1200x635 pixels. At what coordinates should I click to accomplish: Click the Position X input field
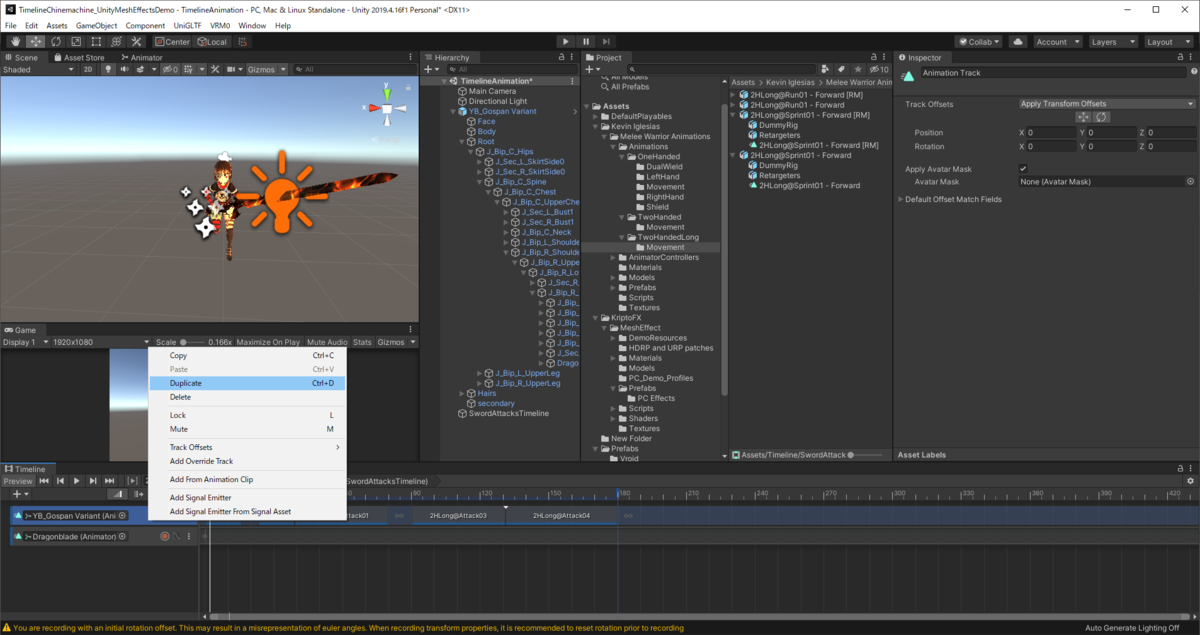coord(1049,132)
